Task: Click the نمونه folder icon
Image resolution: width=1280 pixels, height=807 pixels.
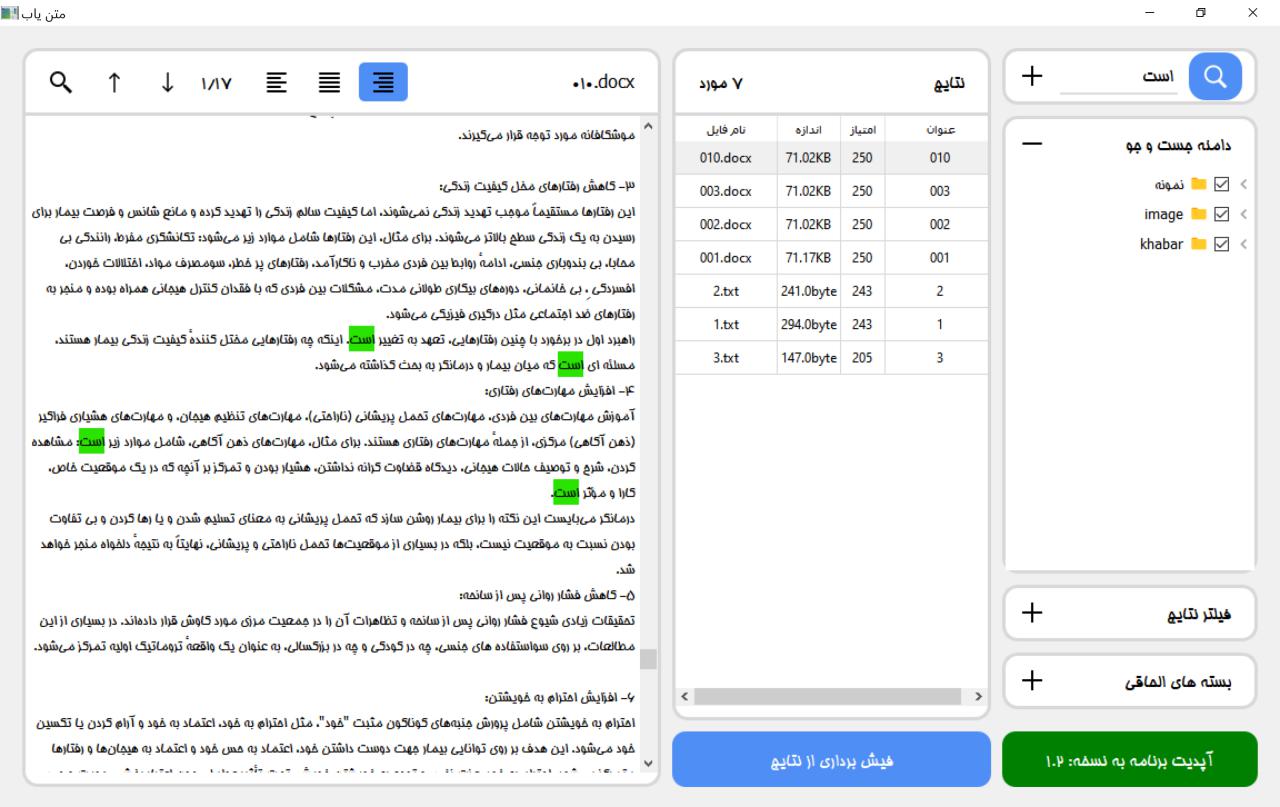Action: [1198, 184]
